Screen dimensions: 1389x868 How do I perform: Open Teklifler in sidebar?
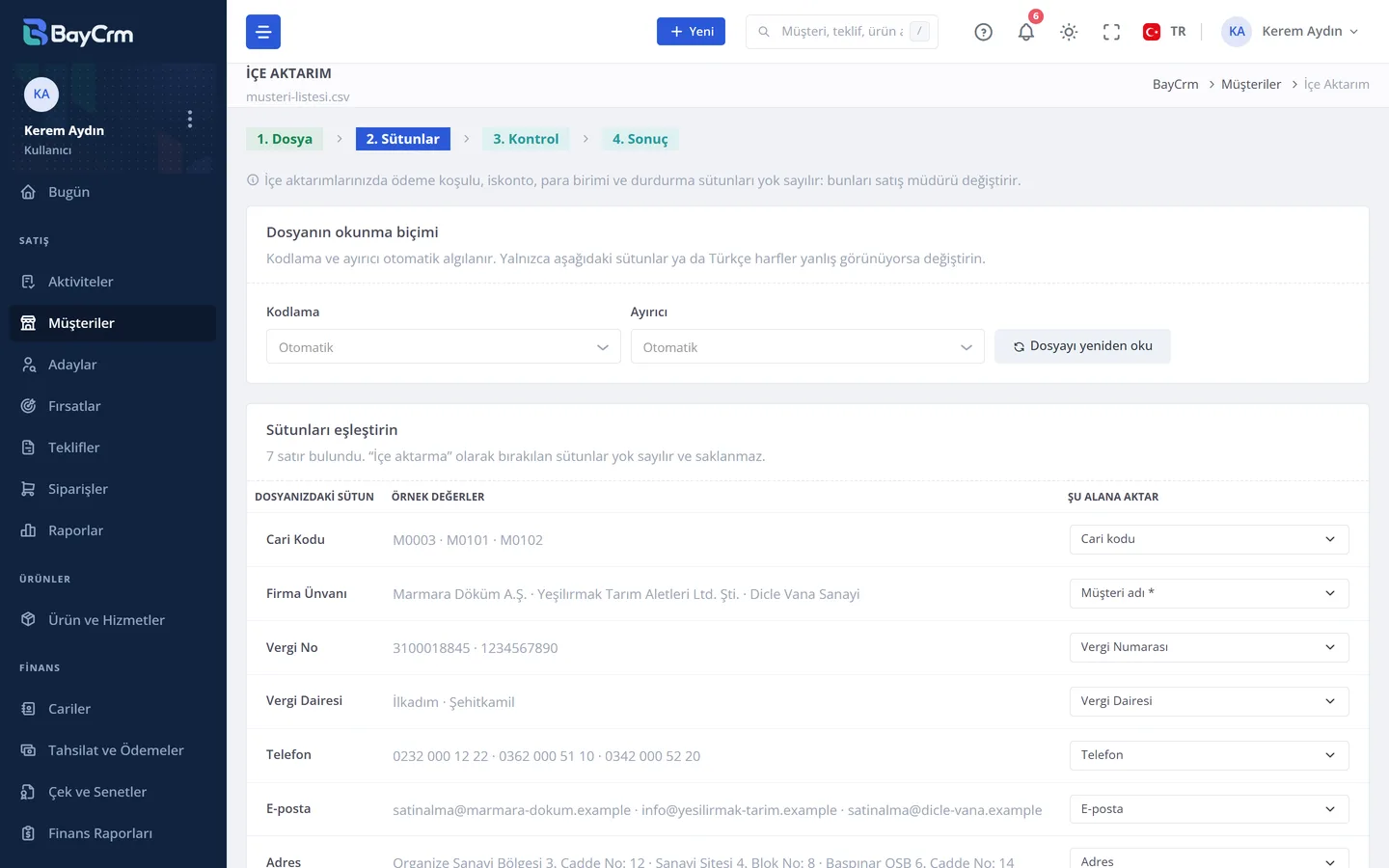(x=113, y=448)
